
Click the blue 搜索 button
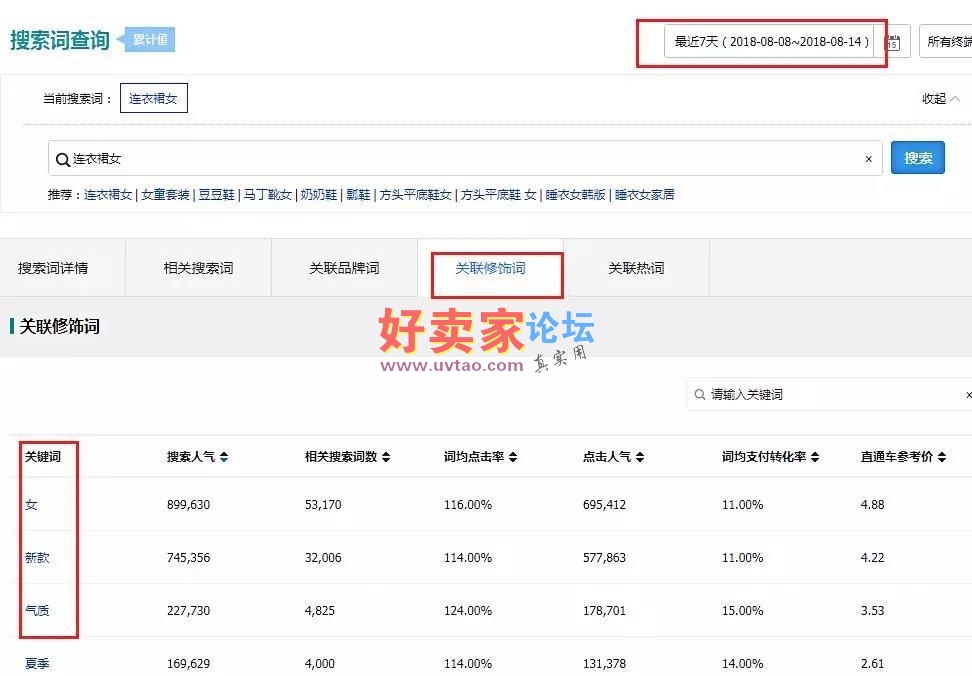pyautogui.click(x=917, y=158)
